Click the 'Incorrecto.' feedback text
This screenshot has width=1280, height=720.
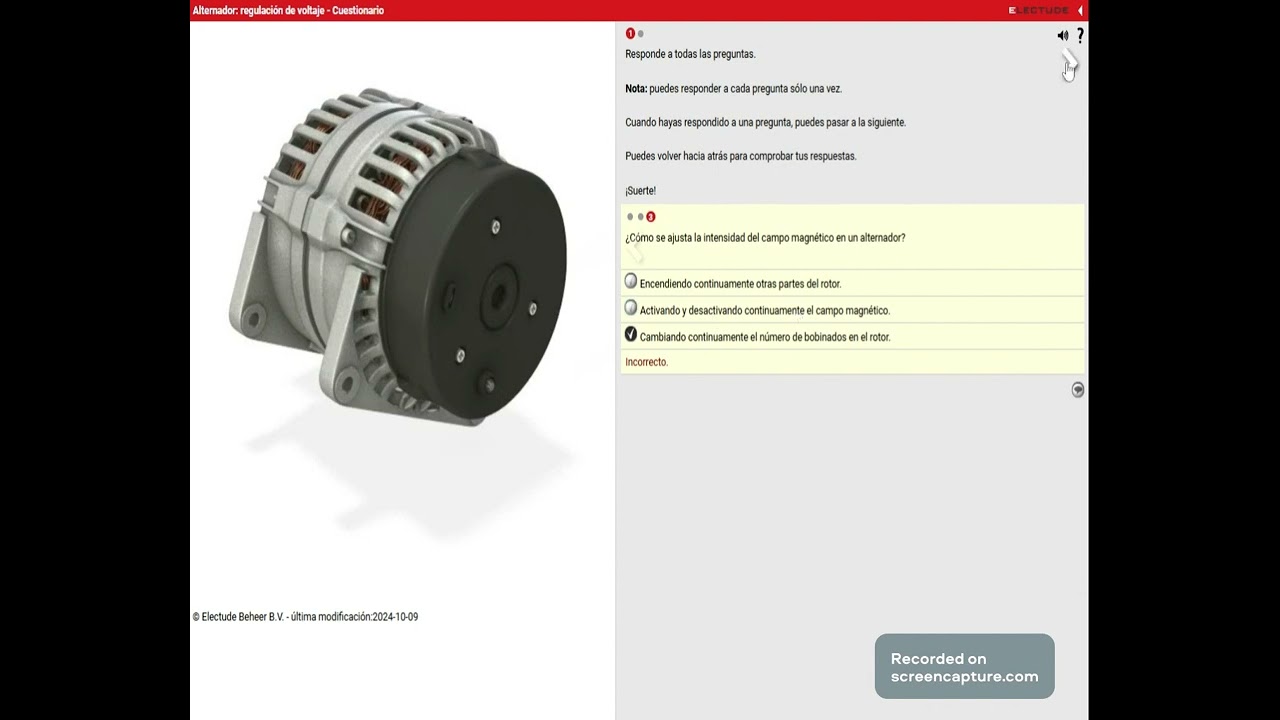(x=646, y=362)
